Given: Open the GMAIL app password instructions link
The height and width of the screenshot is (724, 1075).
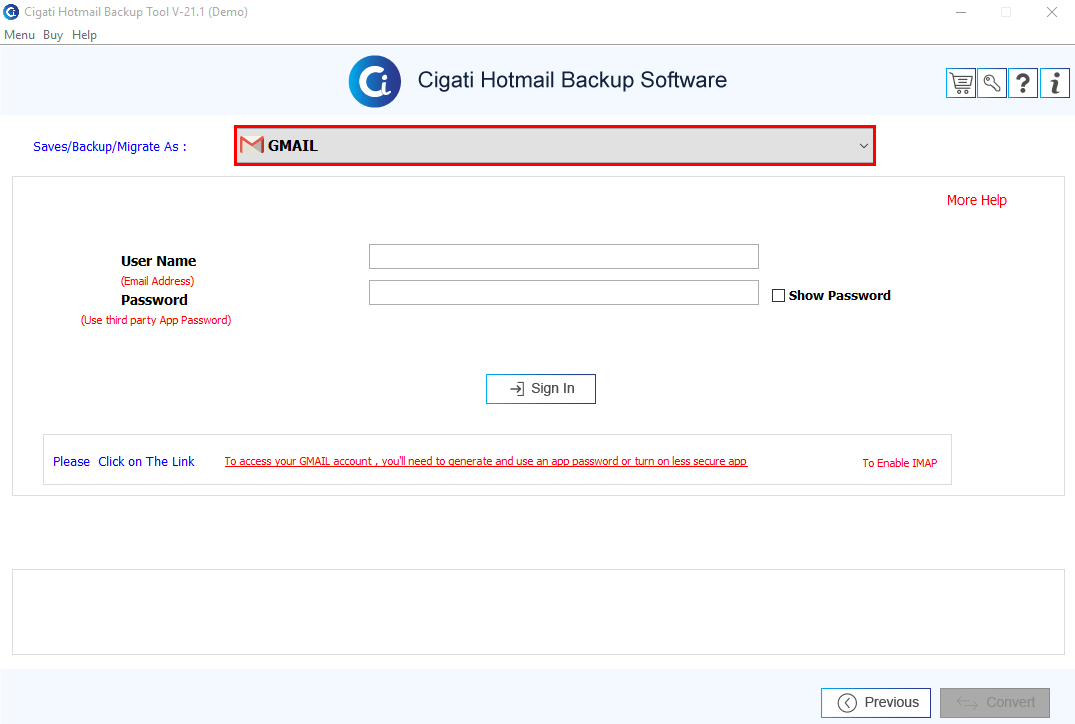Looking at the screenshot, I should coord(485,461).
